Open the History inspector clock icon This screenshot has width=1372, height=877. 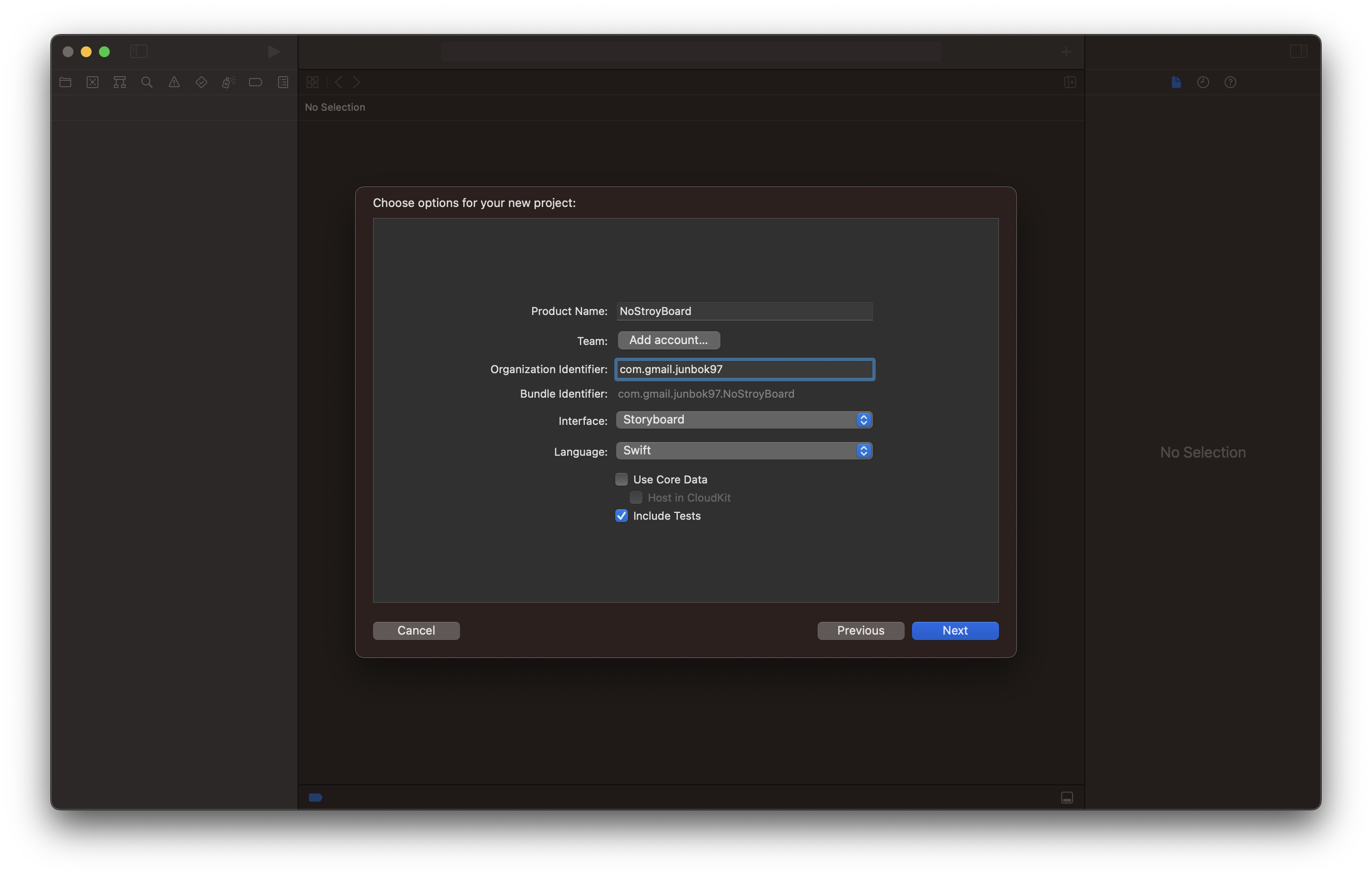click(1203, 82)
